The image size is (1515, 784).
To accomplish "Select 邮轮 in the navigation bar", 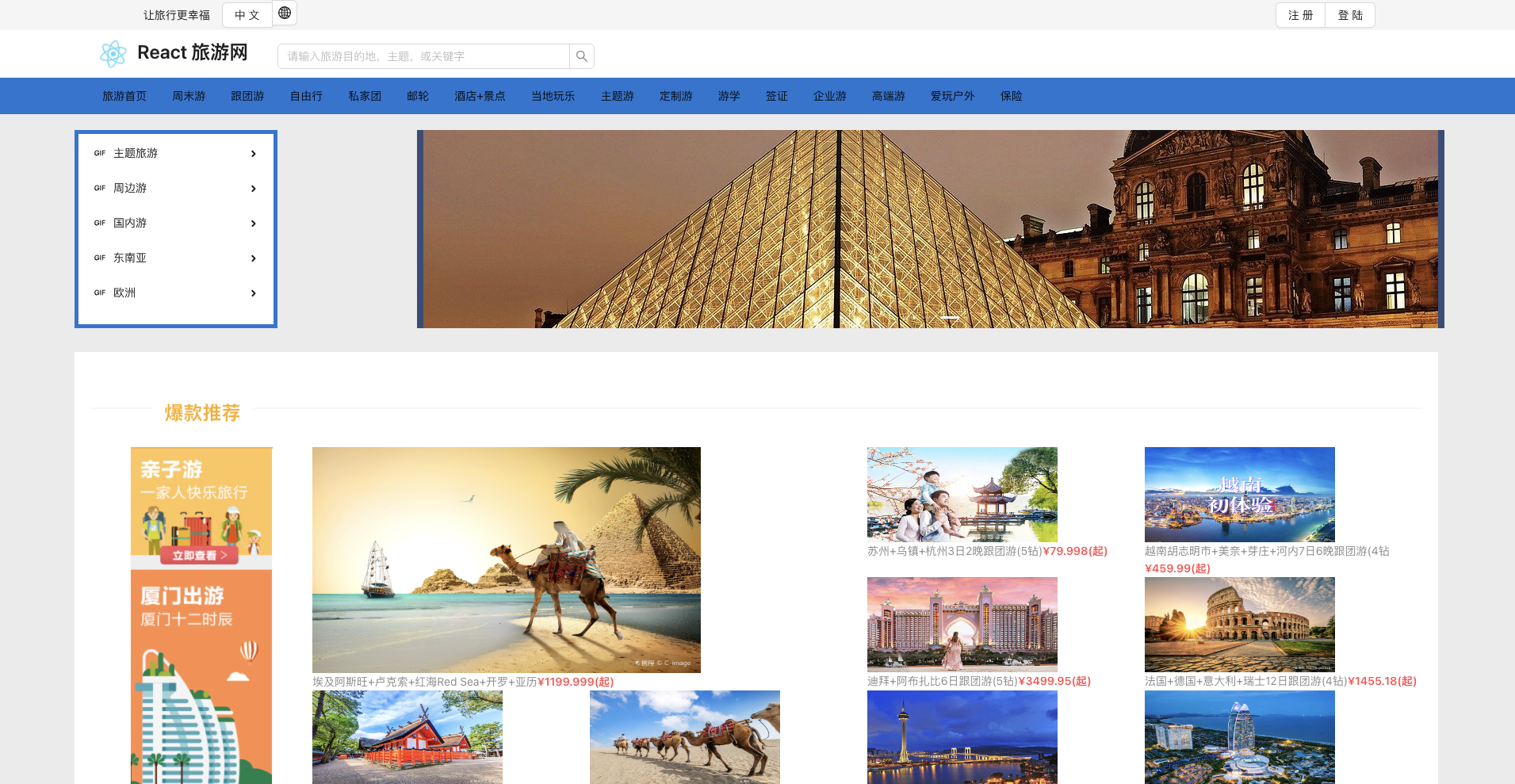I will coord(418,96).
